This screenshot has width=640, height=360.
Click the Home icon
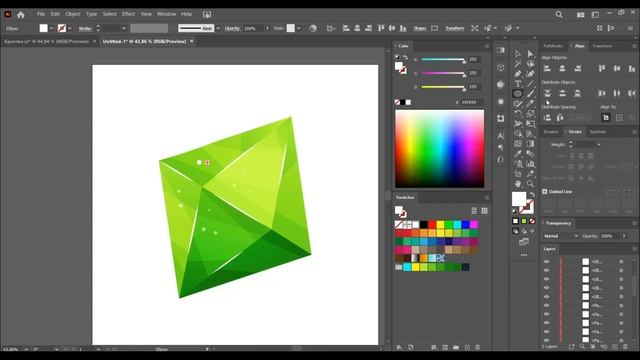point(21,15)
